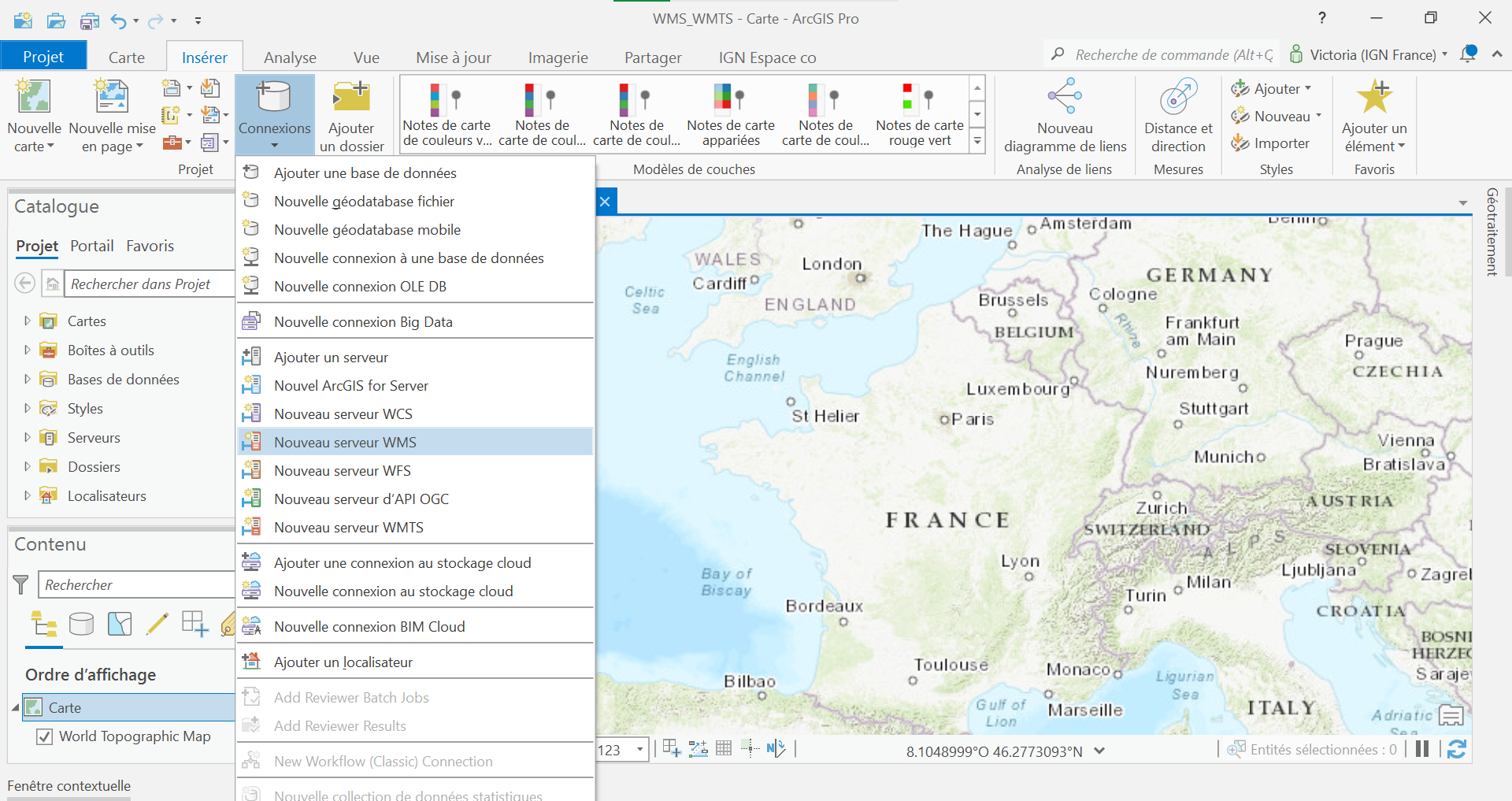The height and width of the screenshot is (801, 1512).
Task: Expand the layer templates gallery
Action: pyautogui.click(x=977, y=142)
